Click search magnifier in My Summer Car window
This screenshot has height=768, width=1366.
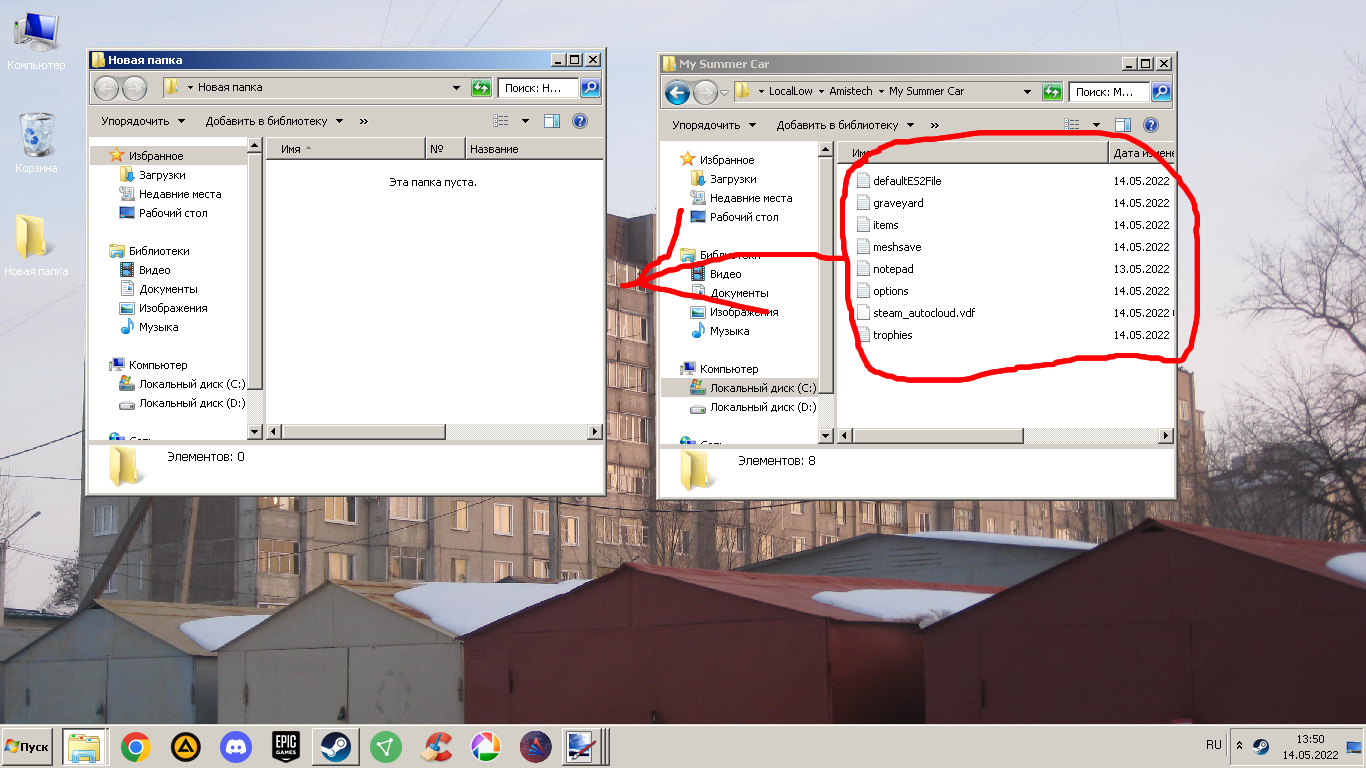(1161, 92)
